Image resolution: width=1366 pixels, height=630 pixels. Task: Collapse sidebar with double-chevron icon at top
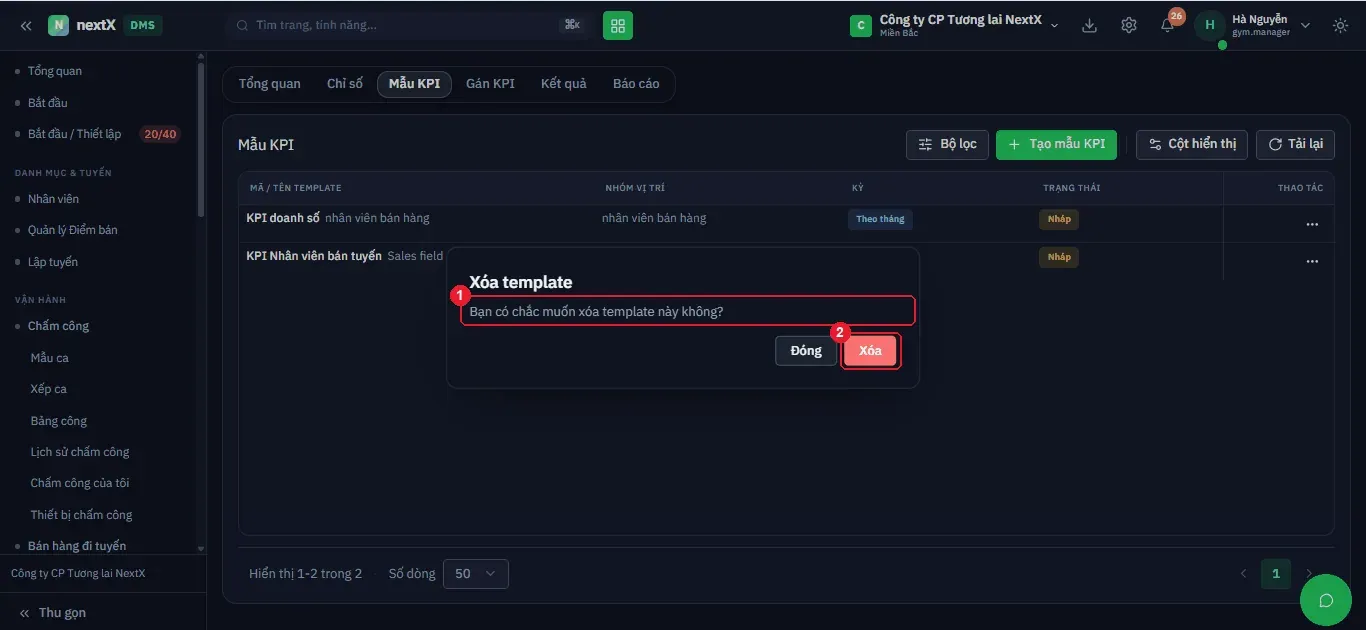(26, 25)
